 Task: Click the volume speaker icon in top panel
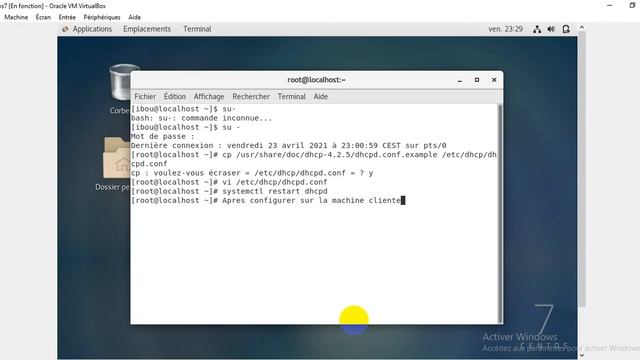click(551, 29)
